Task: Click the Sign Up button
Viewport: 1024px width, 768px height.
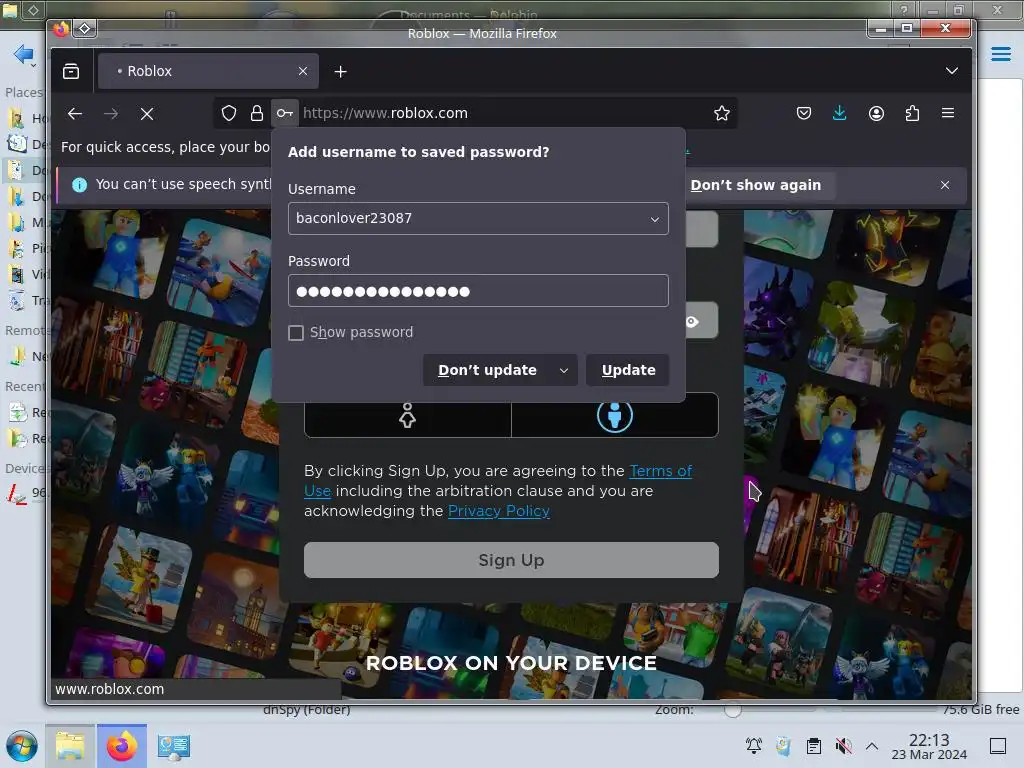Action: (x=511, y=560)
